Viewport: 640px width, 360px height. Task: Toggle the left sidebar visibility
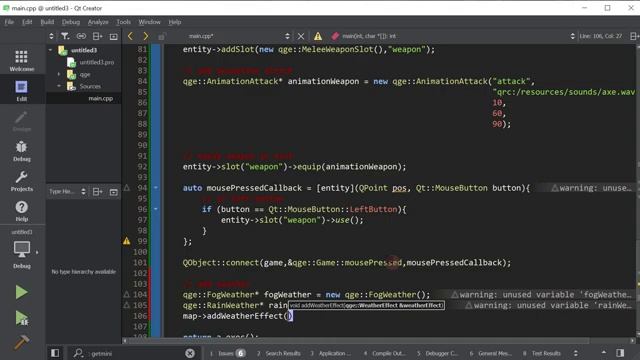(x=55, y=353)
